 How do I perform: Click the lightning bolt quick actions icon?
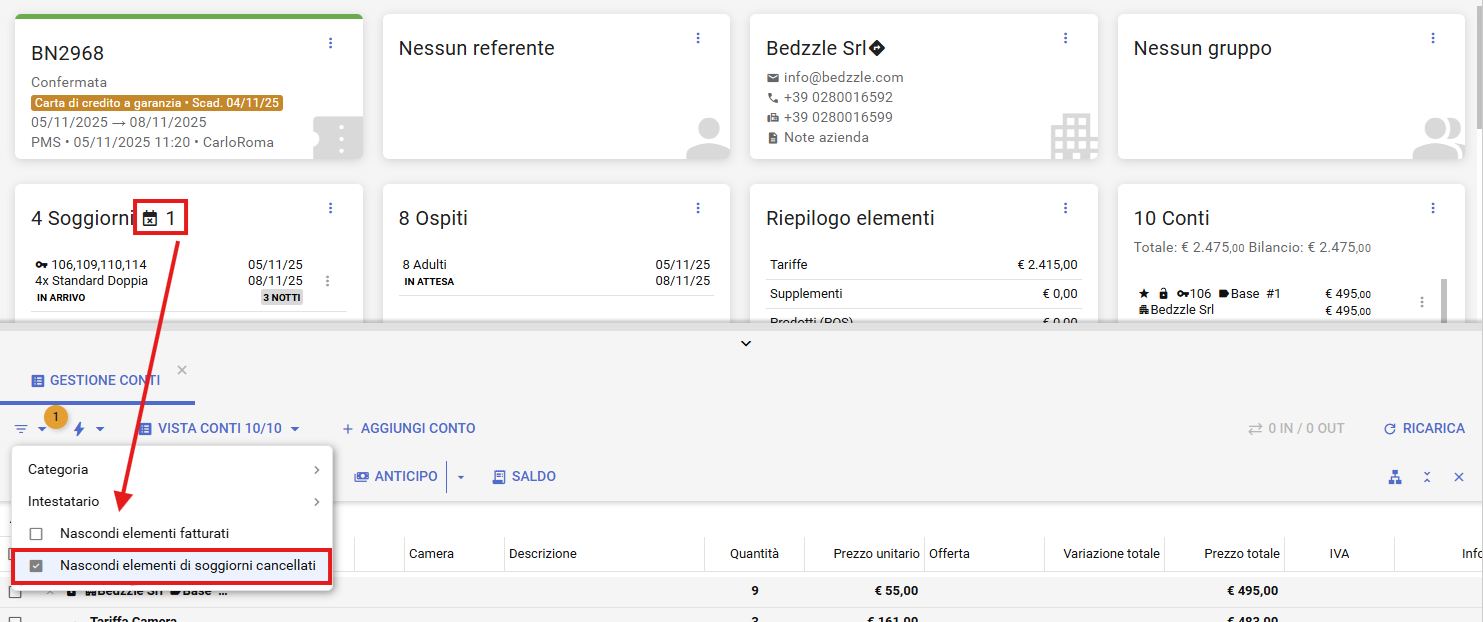[79, 429]
